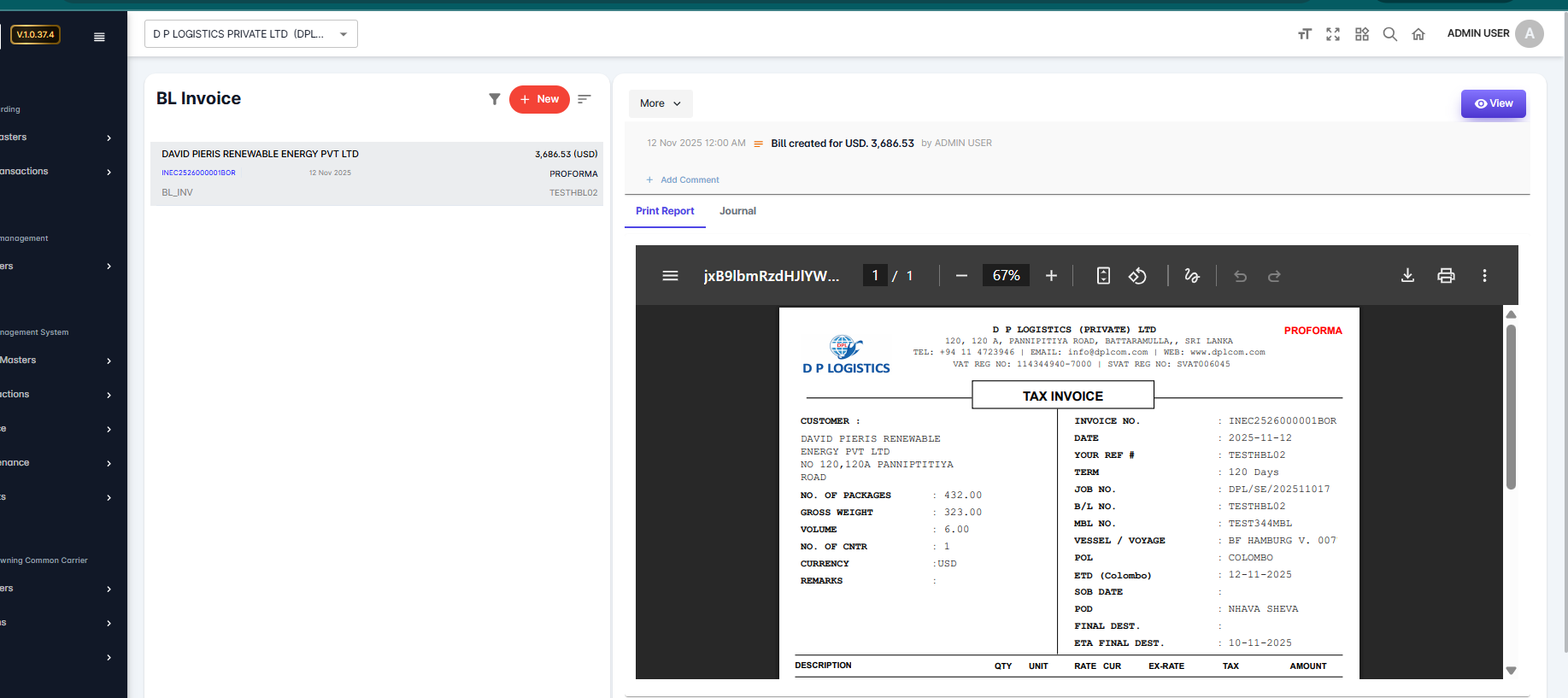Click the red New button
Screen dimensions: 1568x698
coord(539,99)
